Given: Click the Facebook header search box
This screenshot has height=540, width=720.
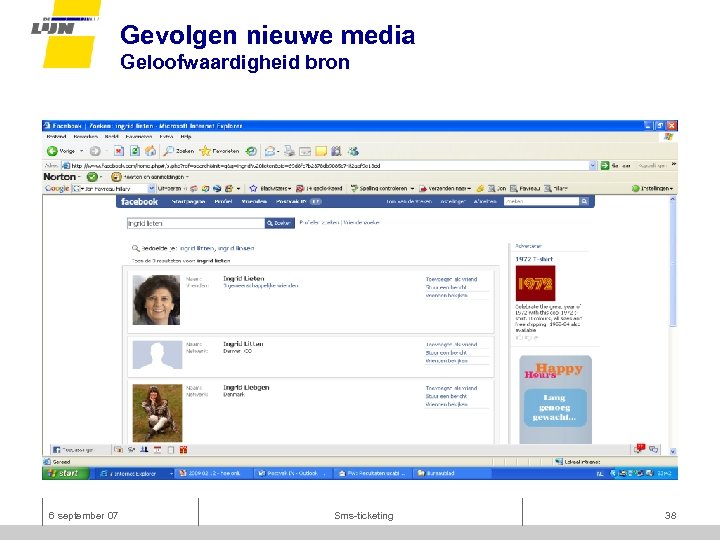Looking at the screenshot, I should 541,201.
